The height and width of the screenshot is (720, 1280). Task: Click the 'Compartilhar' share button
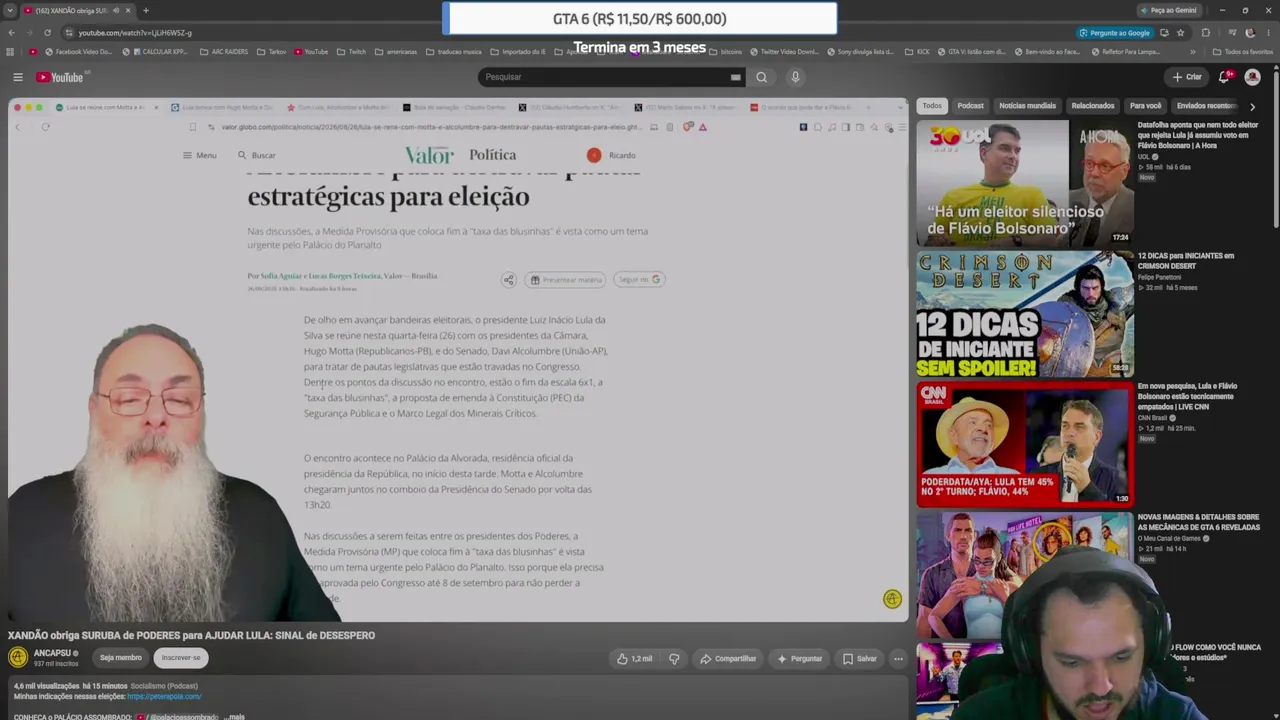point(728,659)
